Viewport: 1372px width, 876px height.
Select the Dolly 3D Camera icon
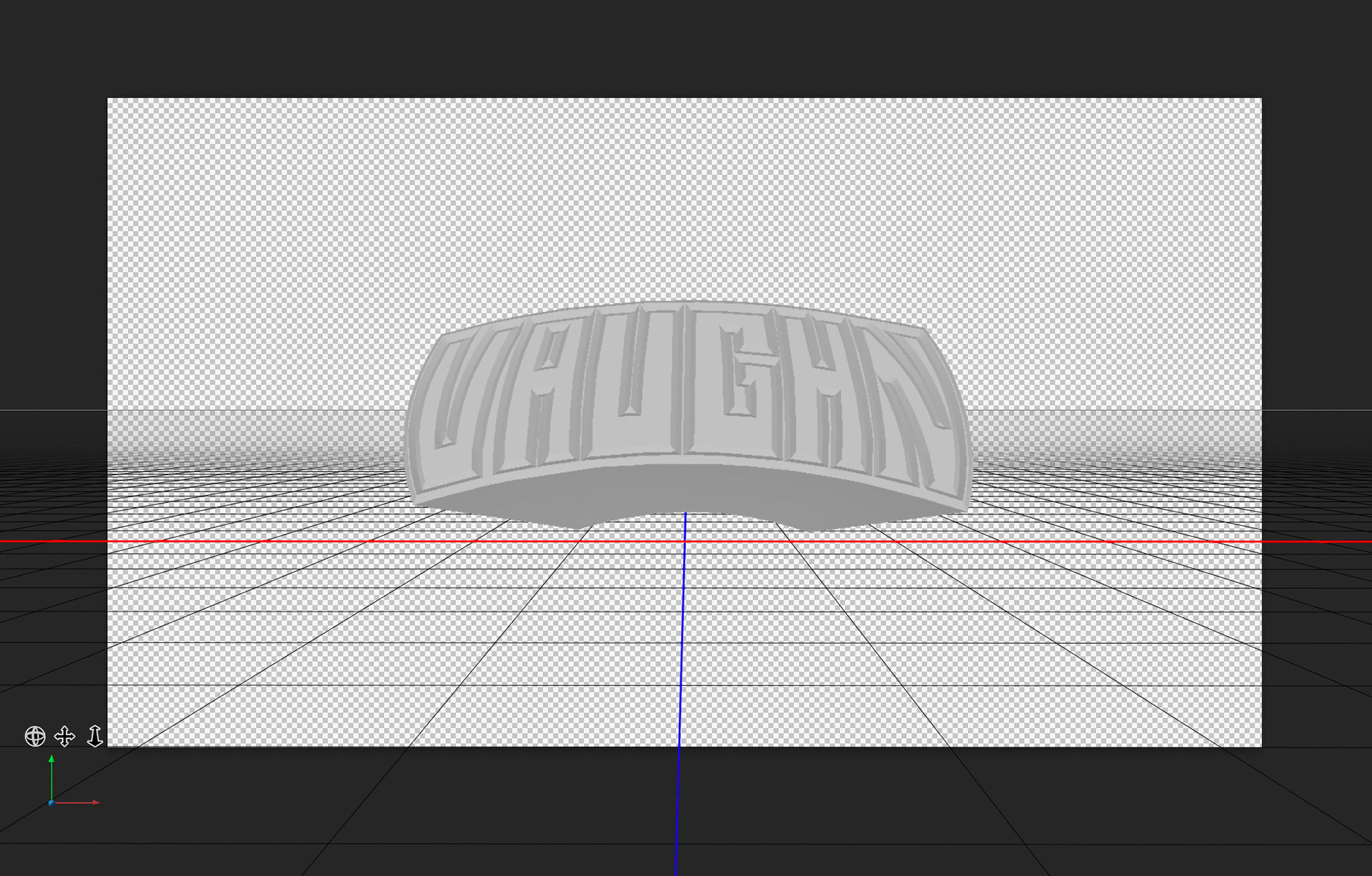click(x=95, y=736)
